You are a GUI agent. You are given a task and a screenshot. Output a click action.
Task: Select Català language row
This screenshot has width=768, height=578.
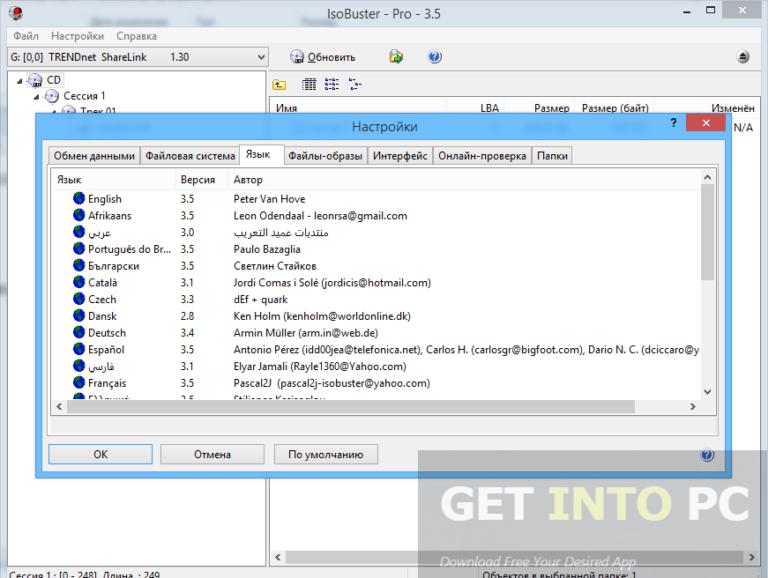click(x=377, y=282)
